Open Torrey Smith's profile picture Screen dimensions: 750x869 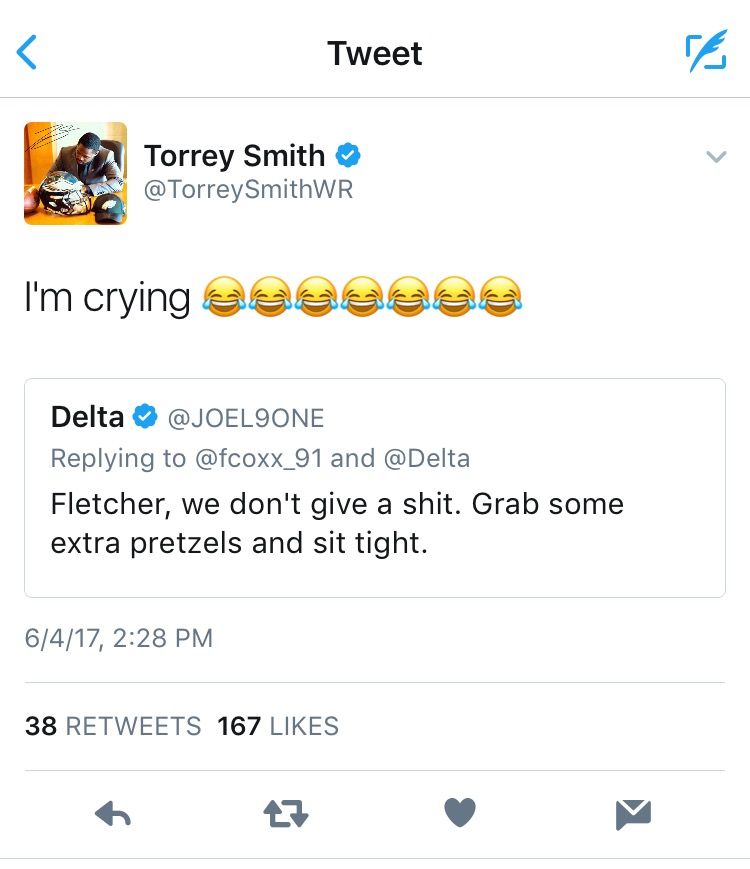click(76, 173)
